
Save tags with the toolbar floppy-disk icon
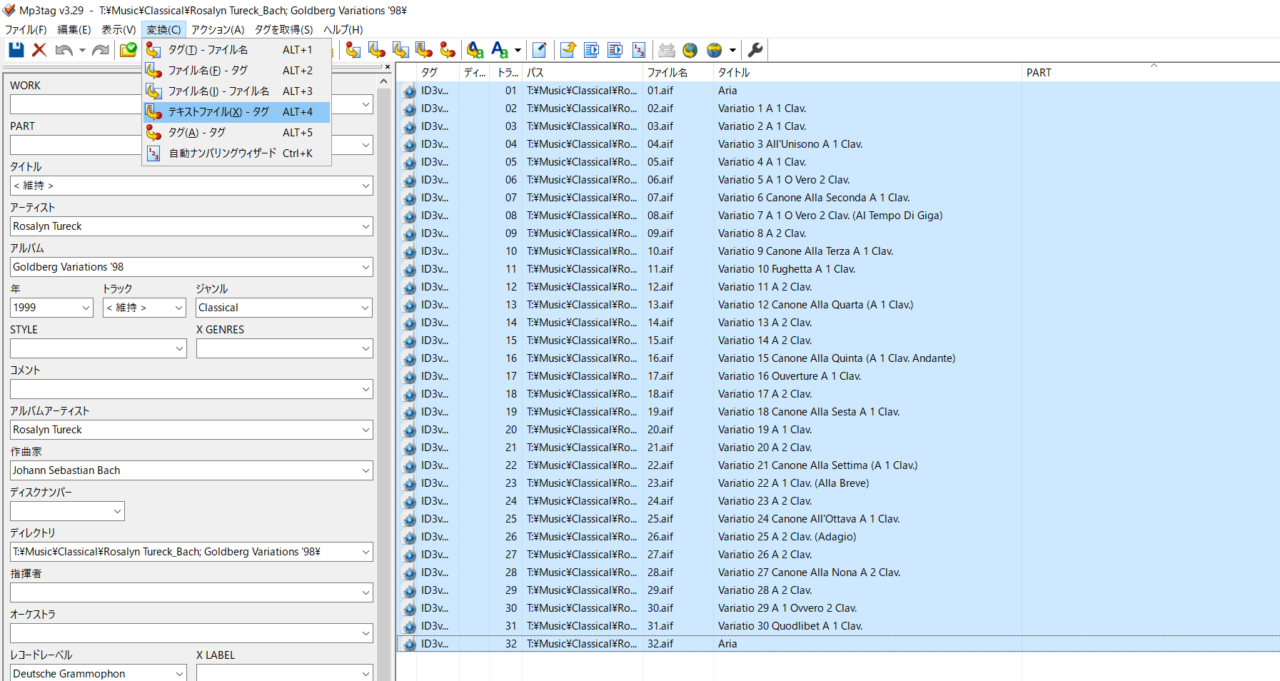[x=16, y=50]
